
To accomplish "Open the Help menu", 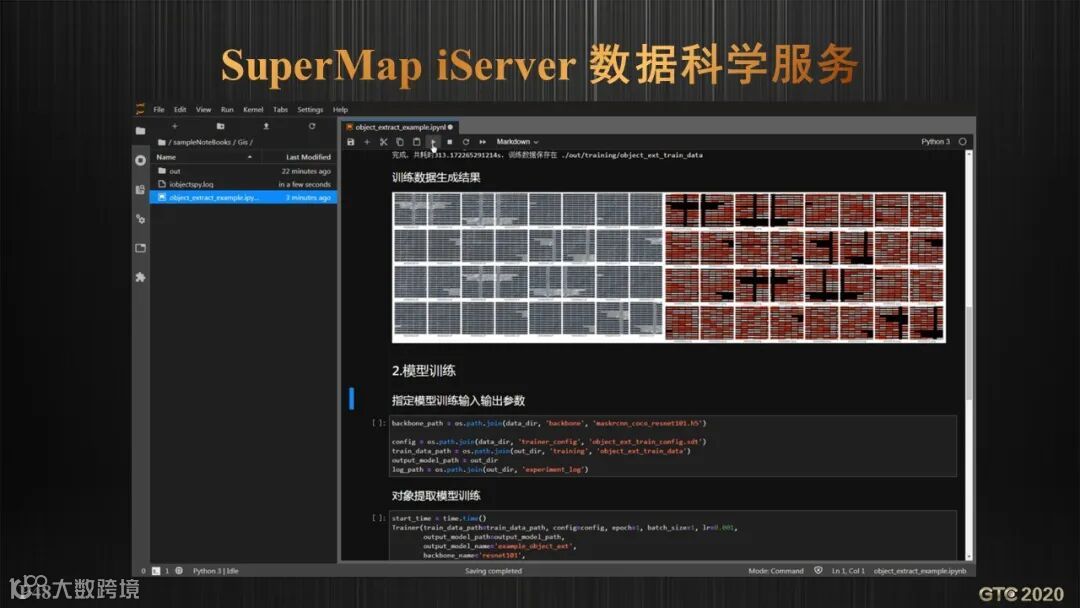I will click(x=340, y=109).
